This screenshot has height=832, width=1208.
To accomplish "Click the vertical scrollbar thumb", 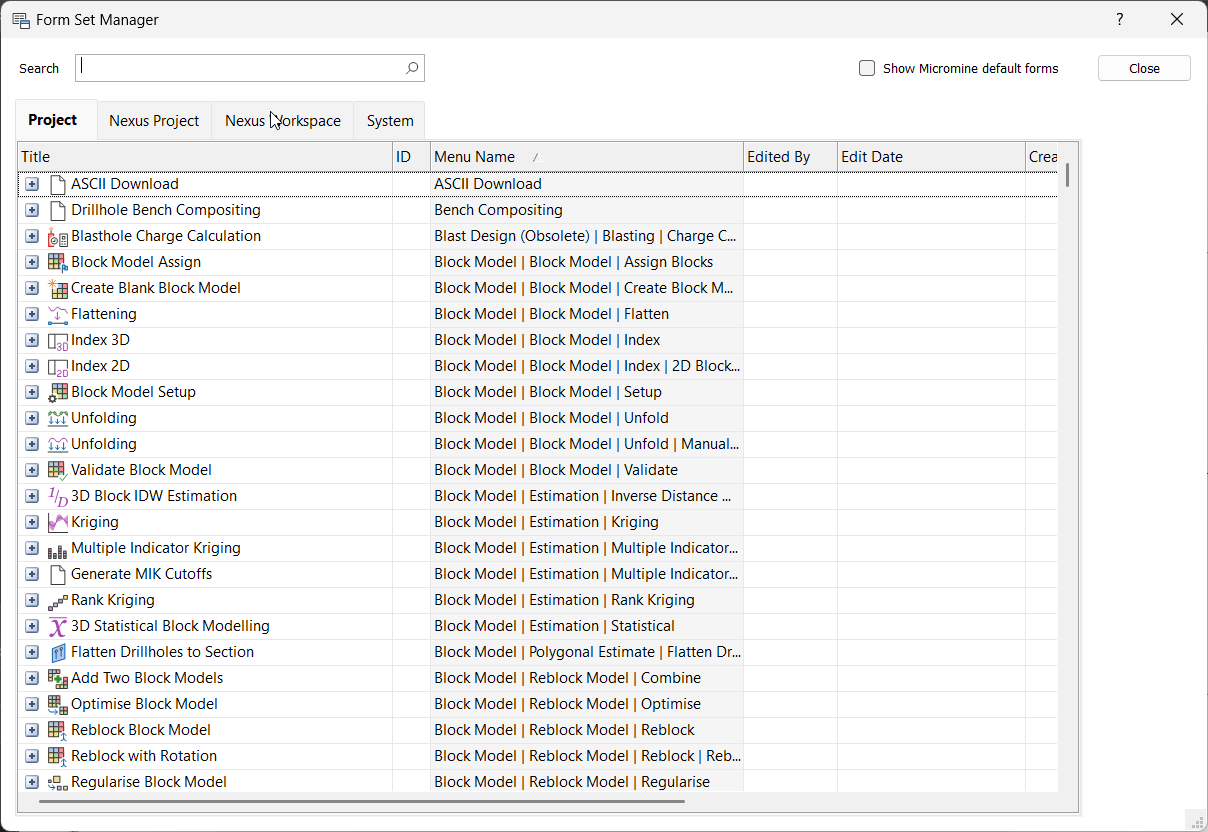I will point(1068,174).
